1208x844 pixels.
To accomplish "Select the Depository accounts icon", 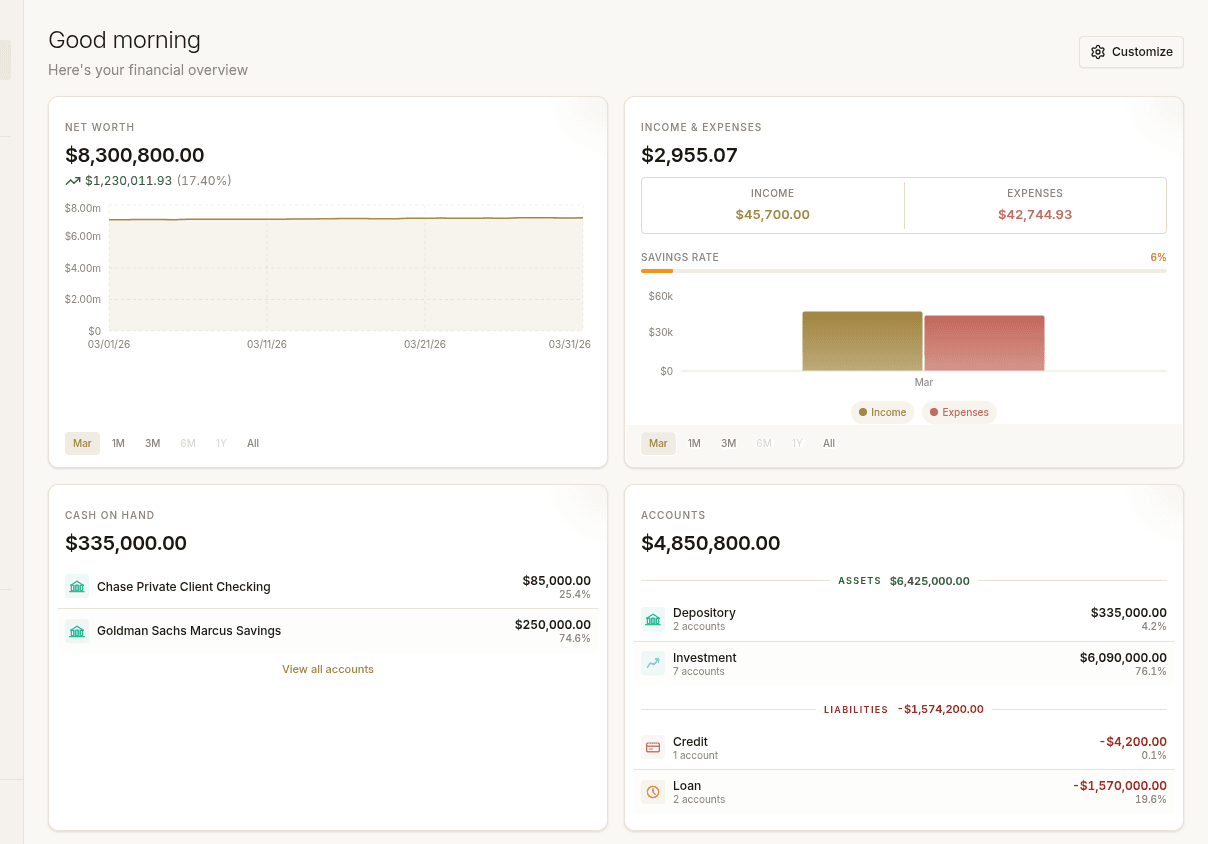I will click(653, 618).
